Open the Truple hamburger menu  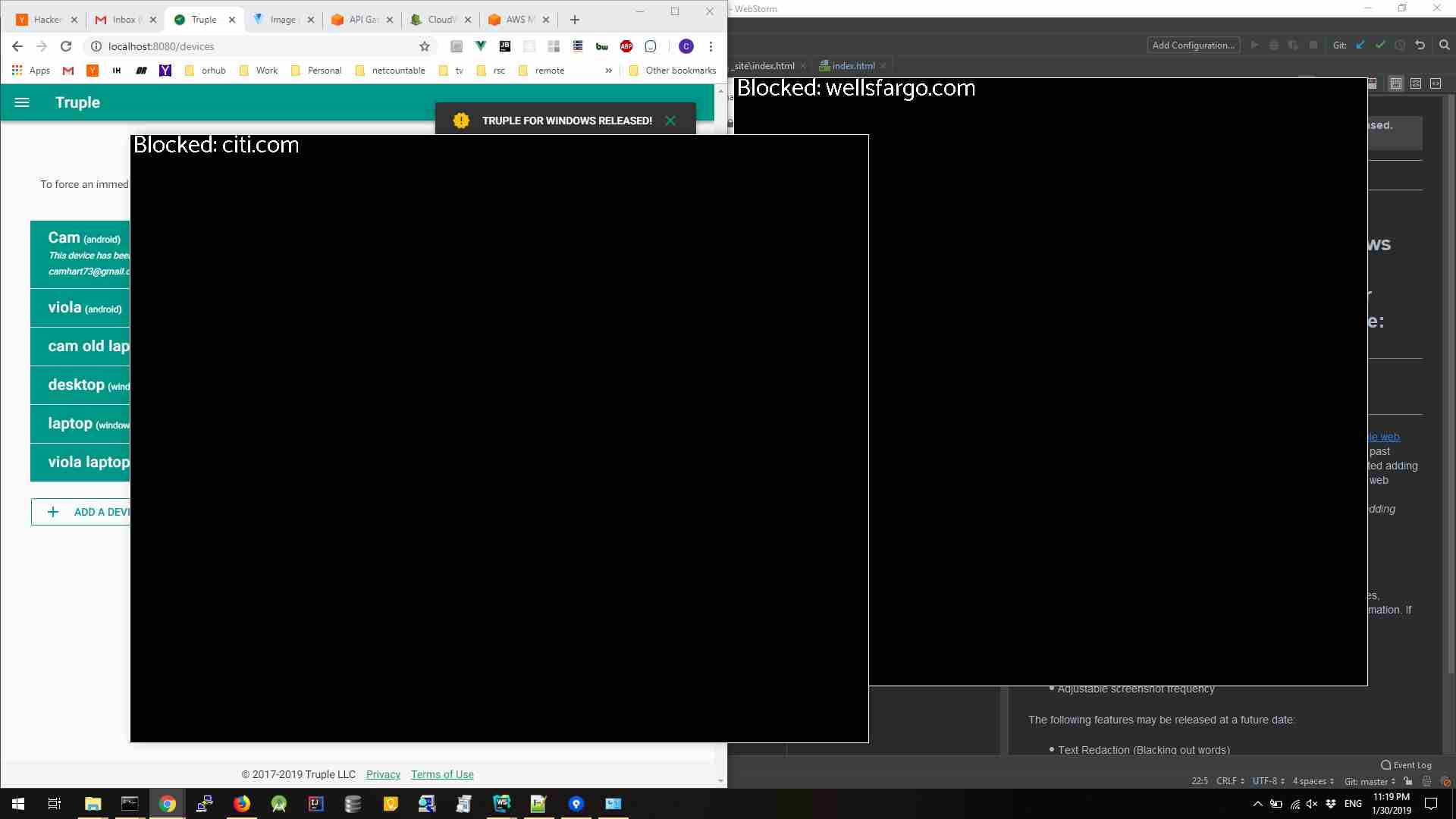pyautogui.click(x=22, y=102)
